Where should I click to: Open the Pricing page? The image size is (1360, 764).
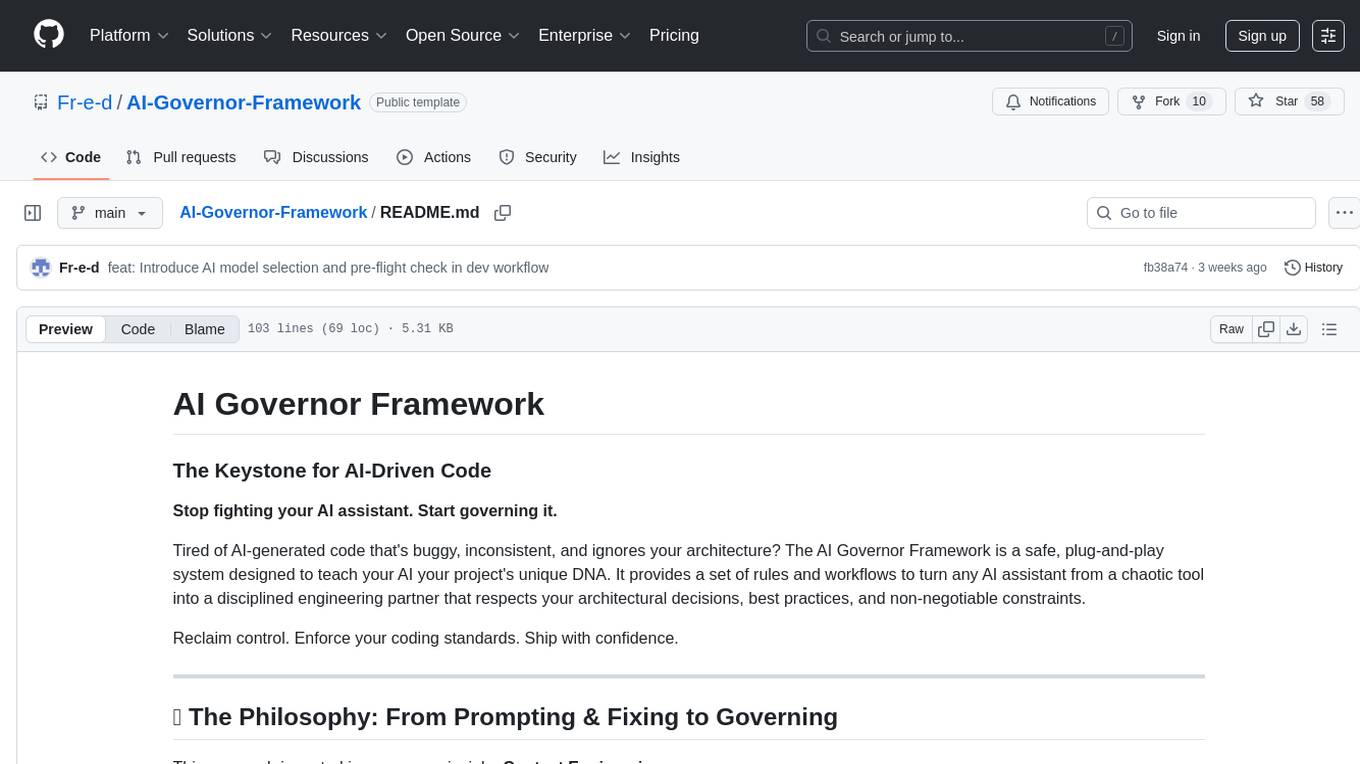point(674,35)
